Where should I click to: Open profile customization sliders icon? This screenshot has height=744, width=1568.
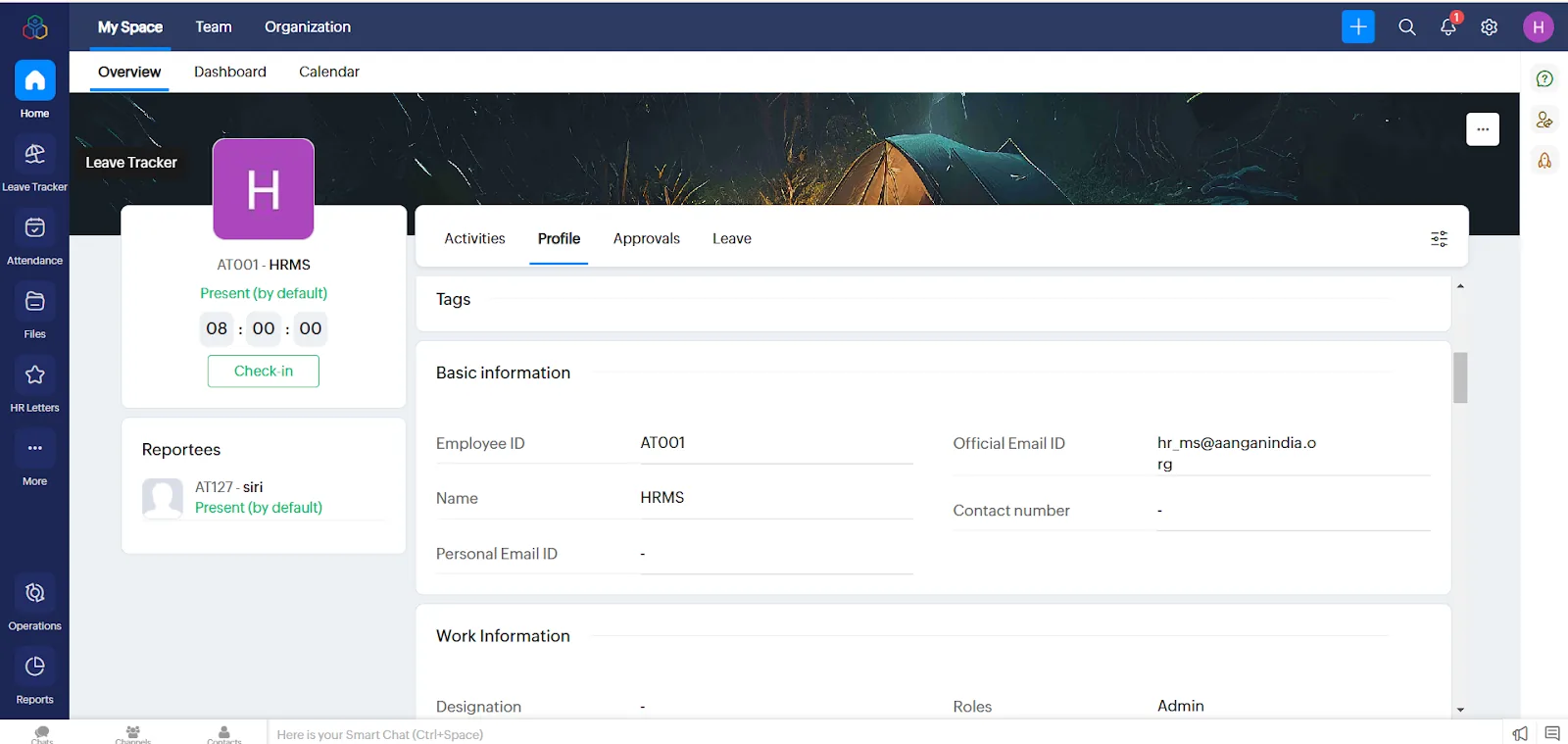click(1439, 238)
